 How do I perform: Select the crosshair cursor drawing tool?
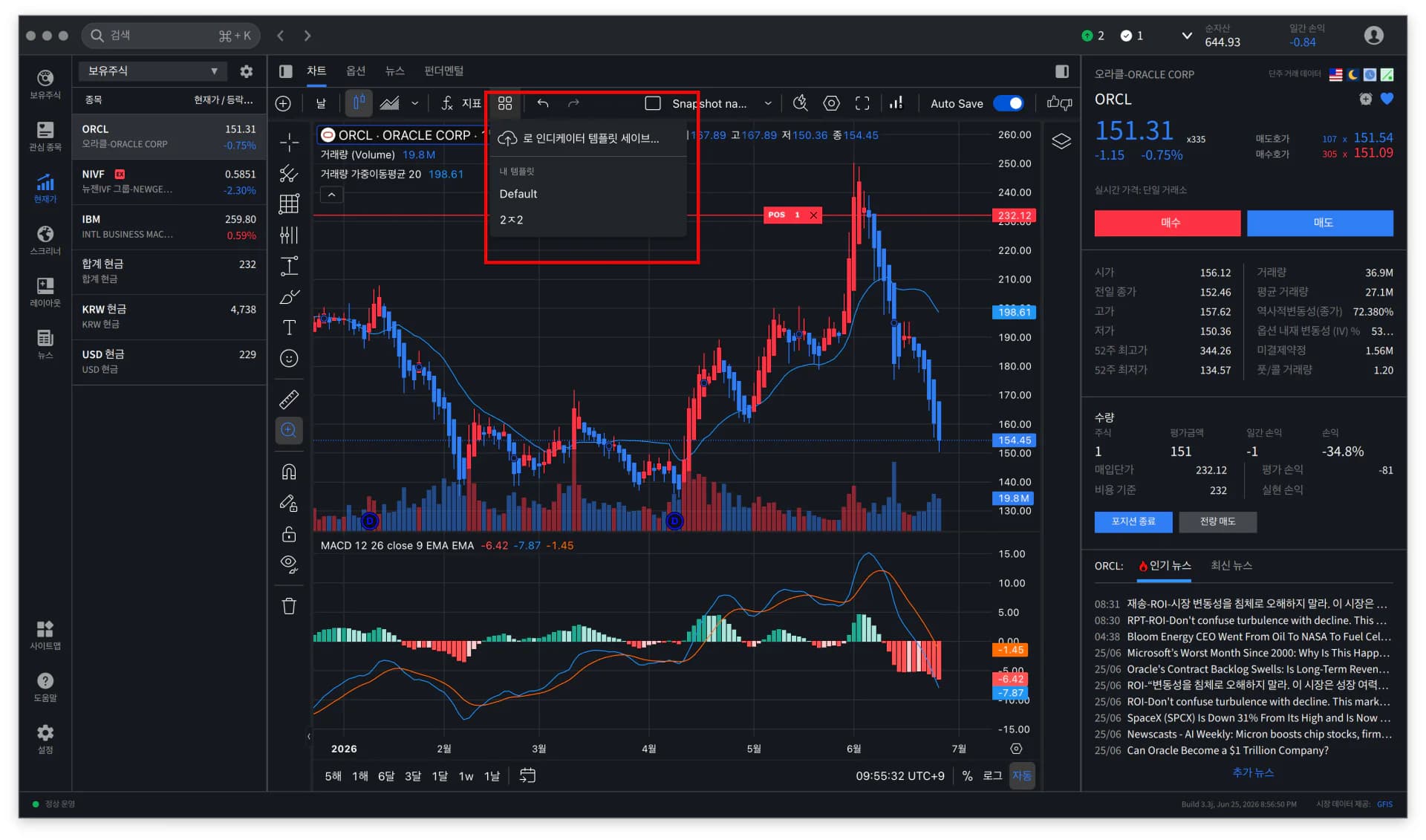pos(289,142)
